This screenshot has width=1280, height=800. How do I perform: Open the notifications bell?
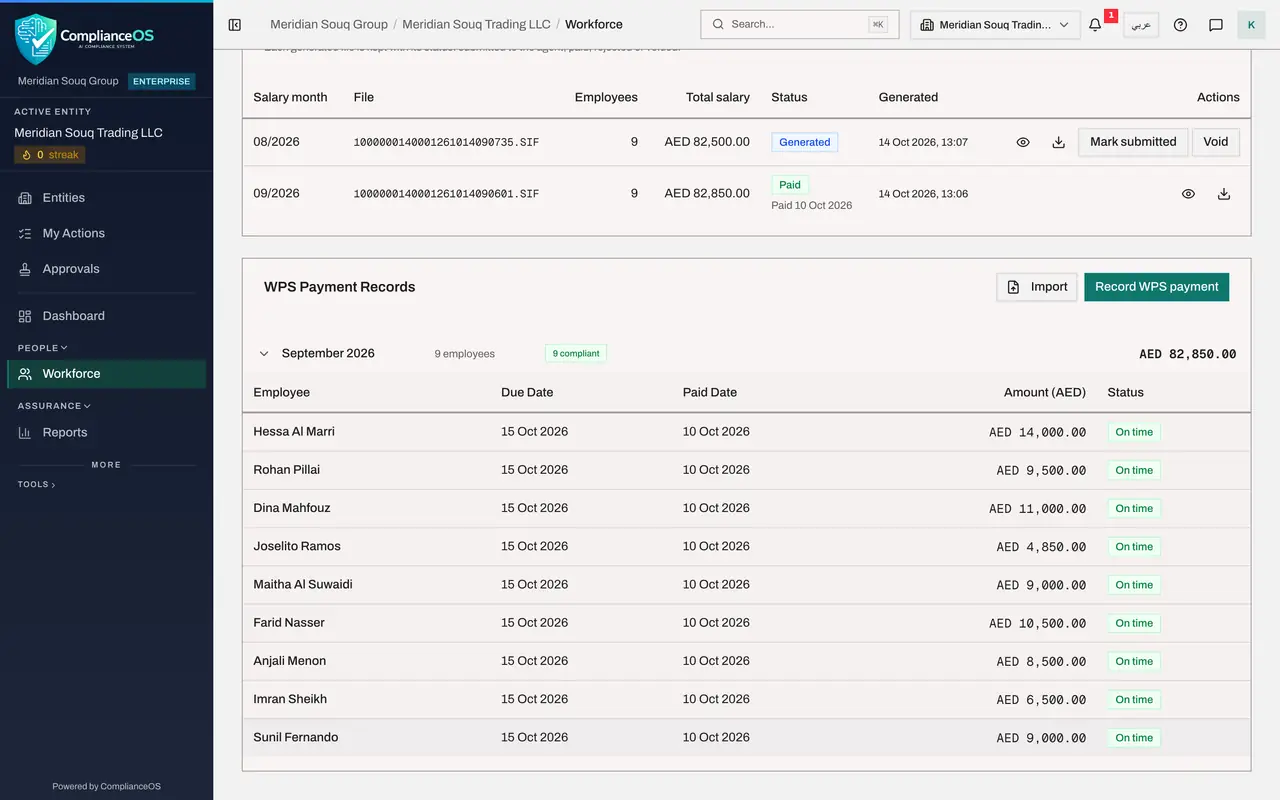[x=1095, y=25]
